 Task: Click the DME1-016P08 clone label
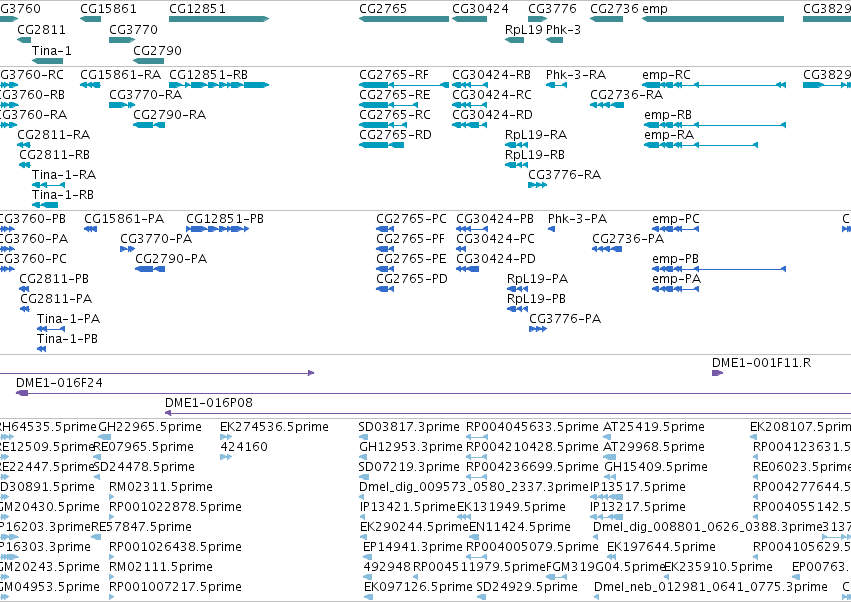point(208,403)
